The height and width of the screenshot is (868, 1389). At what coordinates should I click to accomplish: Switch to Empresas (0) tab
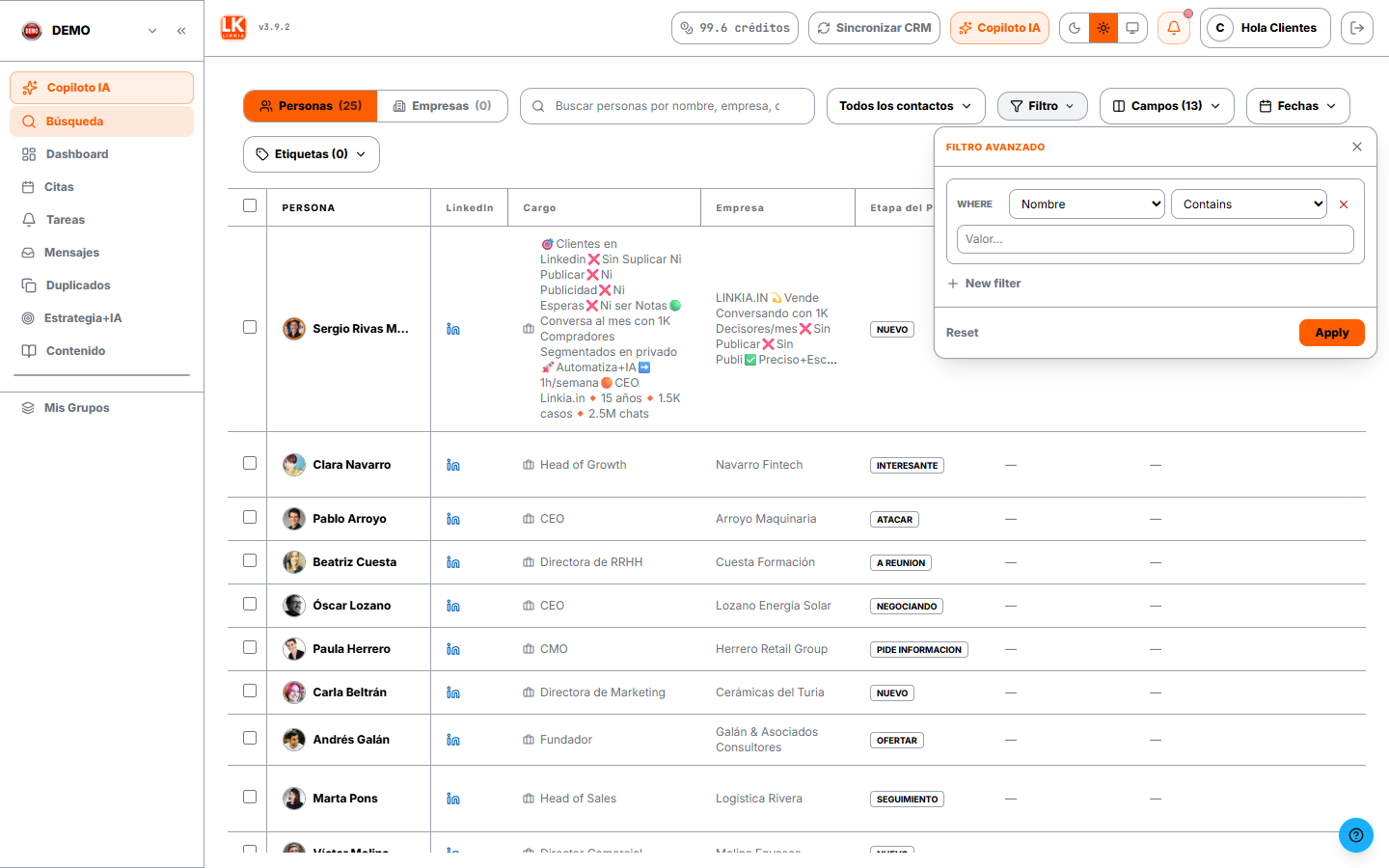pyautogui.click(x=443, y=106)
